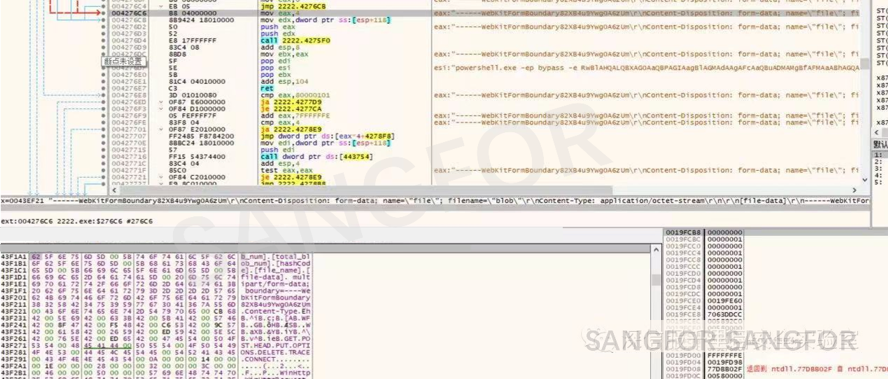Viewport: 888px width, 387px height.
Task: Click the disassembly vertical scrollbar down arrow
Action: coord(865,180)
